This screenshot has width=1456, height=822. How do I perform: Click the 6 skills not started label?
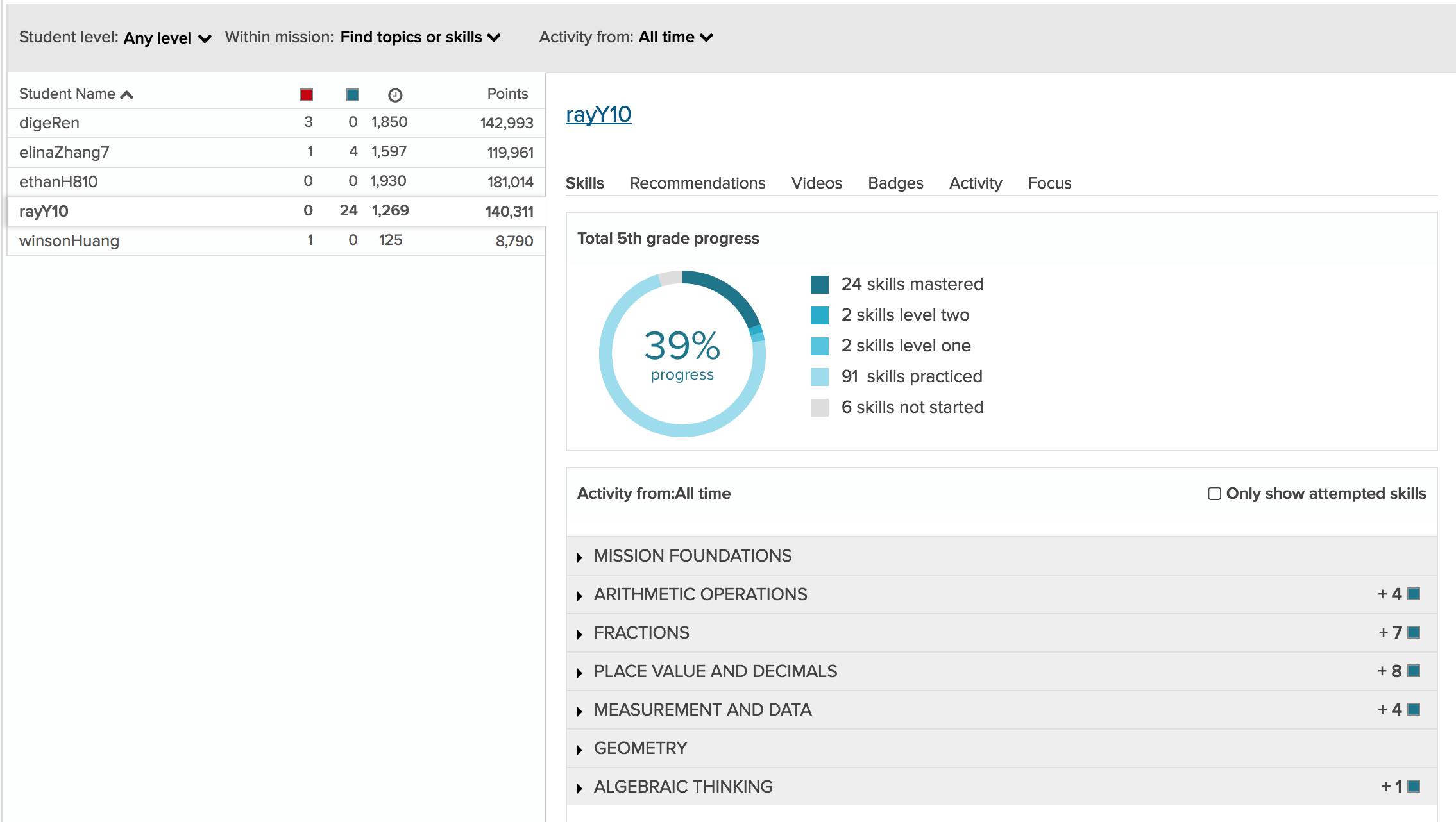click(912, 407)
